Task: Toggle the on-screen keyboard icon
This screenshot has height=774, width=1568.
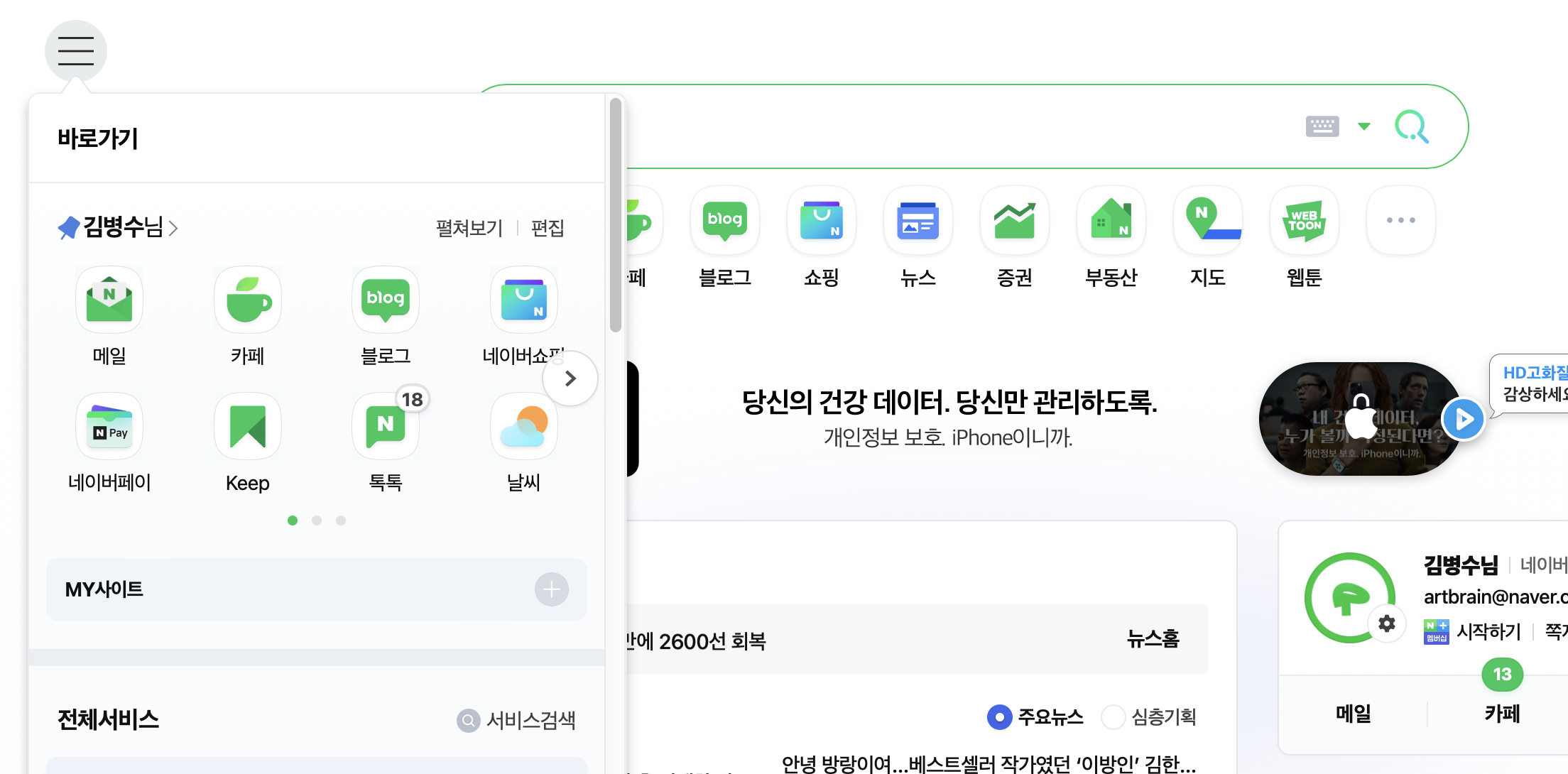Action: click(x=1322, y=126)
